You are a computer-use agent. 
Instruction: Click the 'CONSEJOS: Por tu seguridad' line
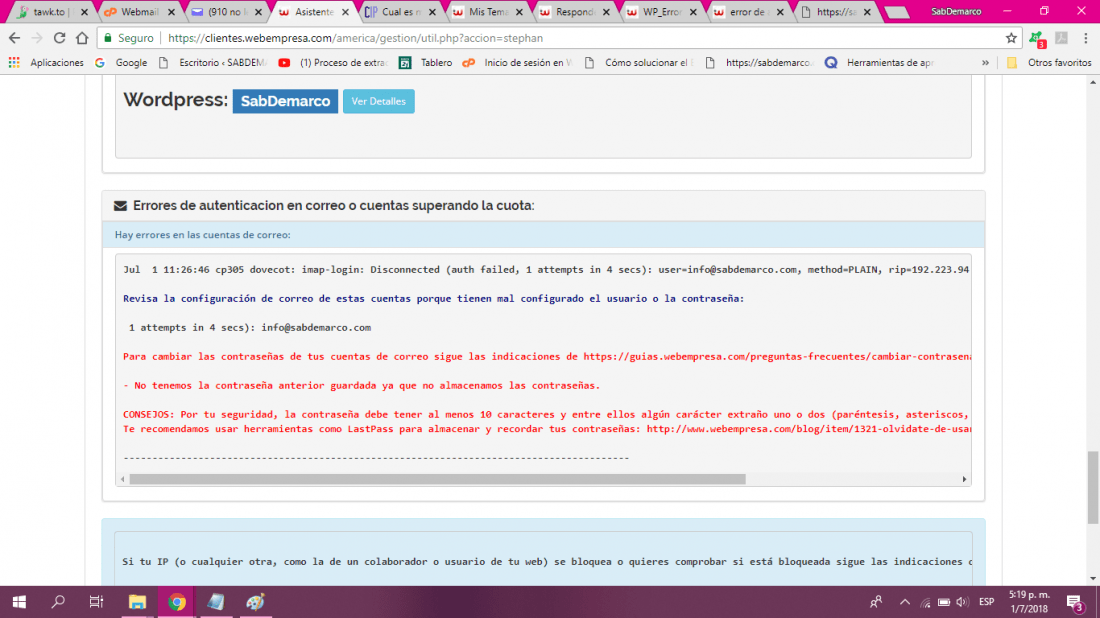click(546, 415)
